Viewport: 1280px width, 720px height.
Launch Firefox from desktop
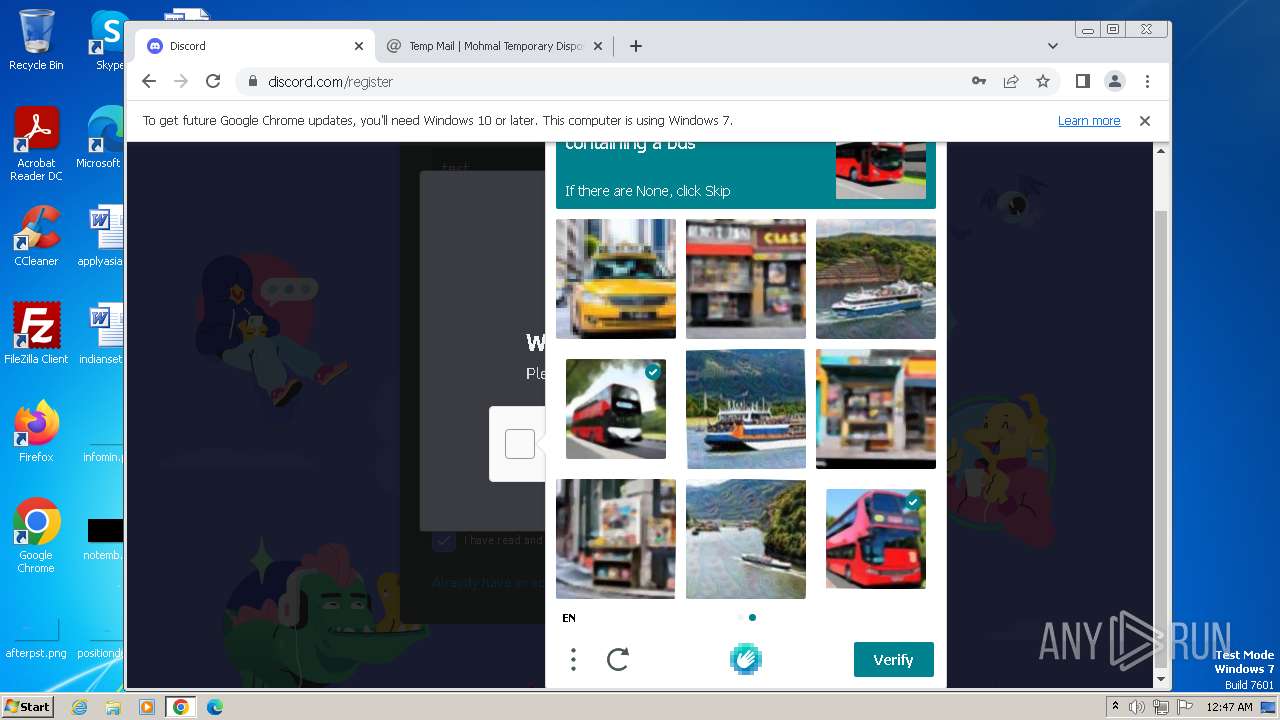[36, 432]
